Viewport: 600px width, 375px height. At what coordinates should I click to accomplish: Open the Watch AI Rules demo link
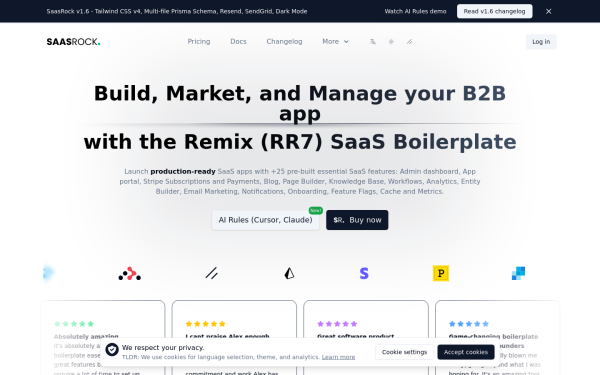(x=415, y=11)
